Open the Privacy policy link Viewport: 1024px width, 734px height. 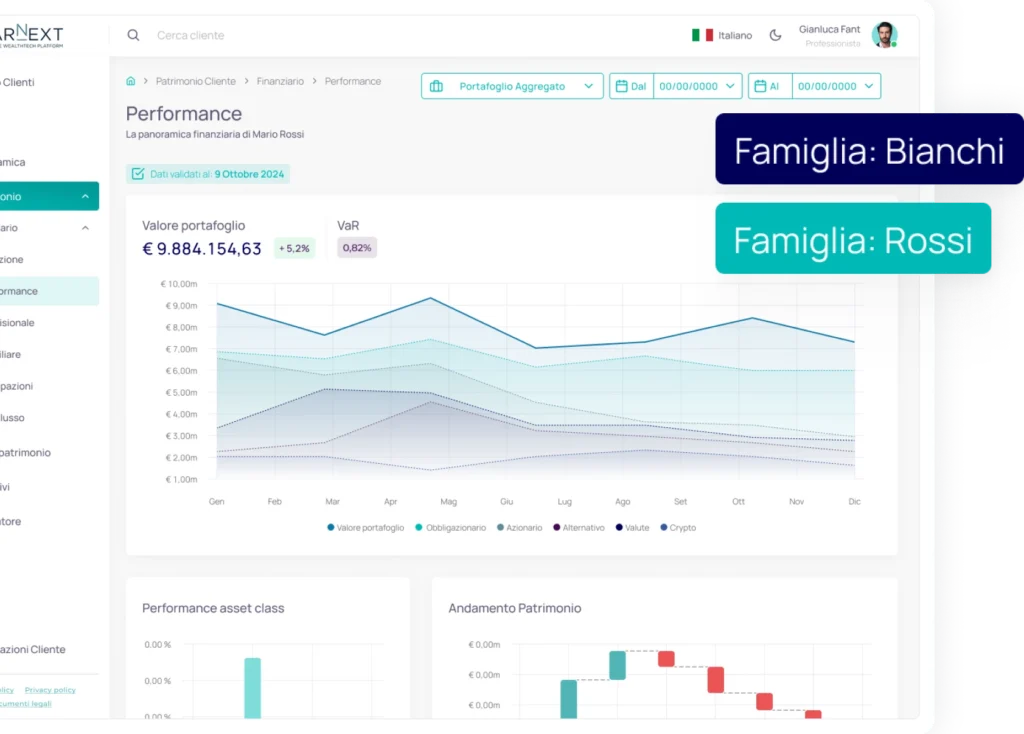coord(50,690)
